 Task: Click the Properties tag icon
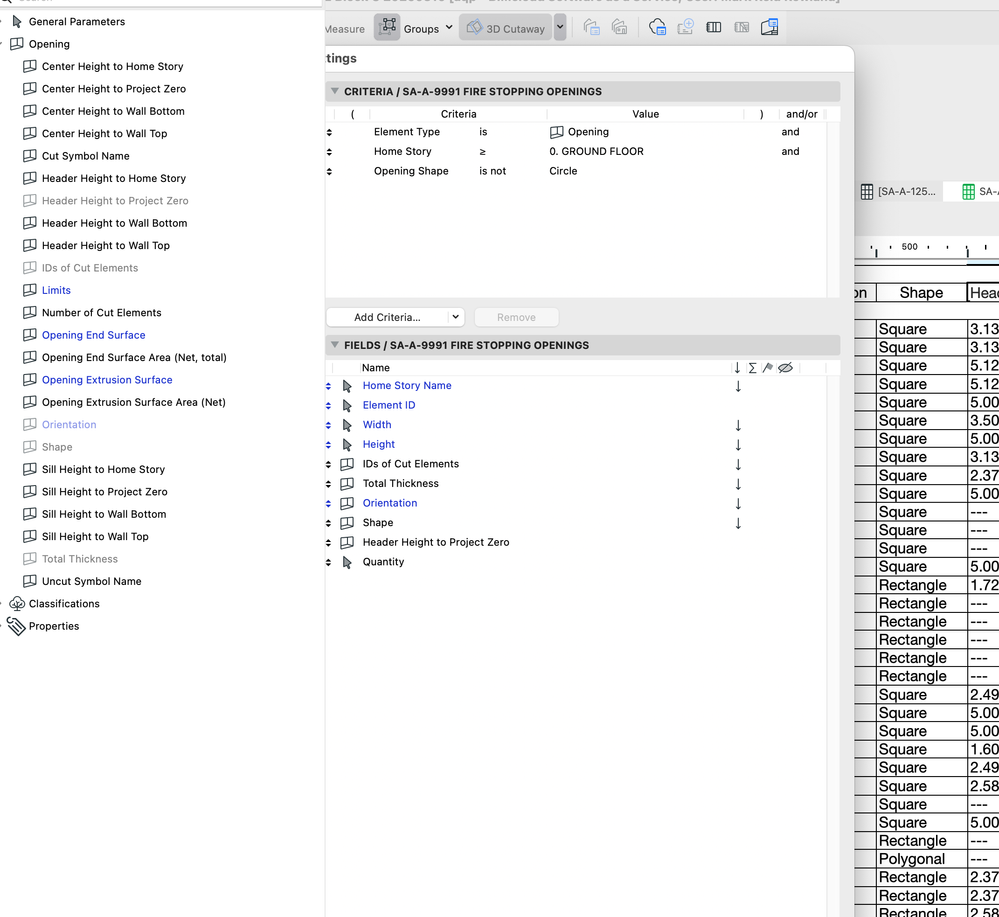pyautogui.click(x=16, y=626)
